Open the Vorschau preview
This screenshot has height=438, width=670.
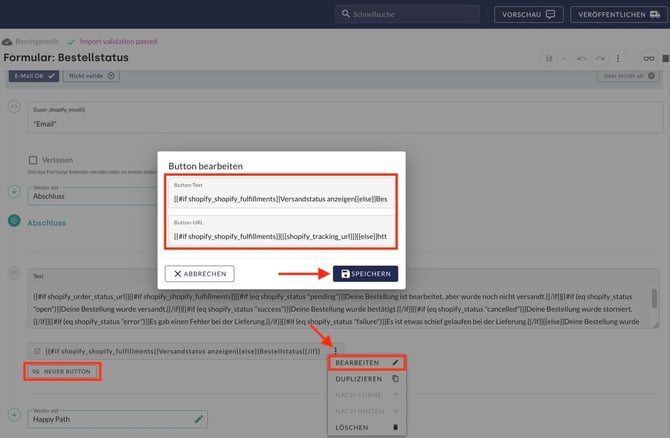pos(529,14)
